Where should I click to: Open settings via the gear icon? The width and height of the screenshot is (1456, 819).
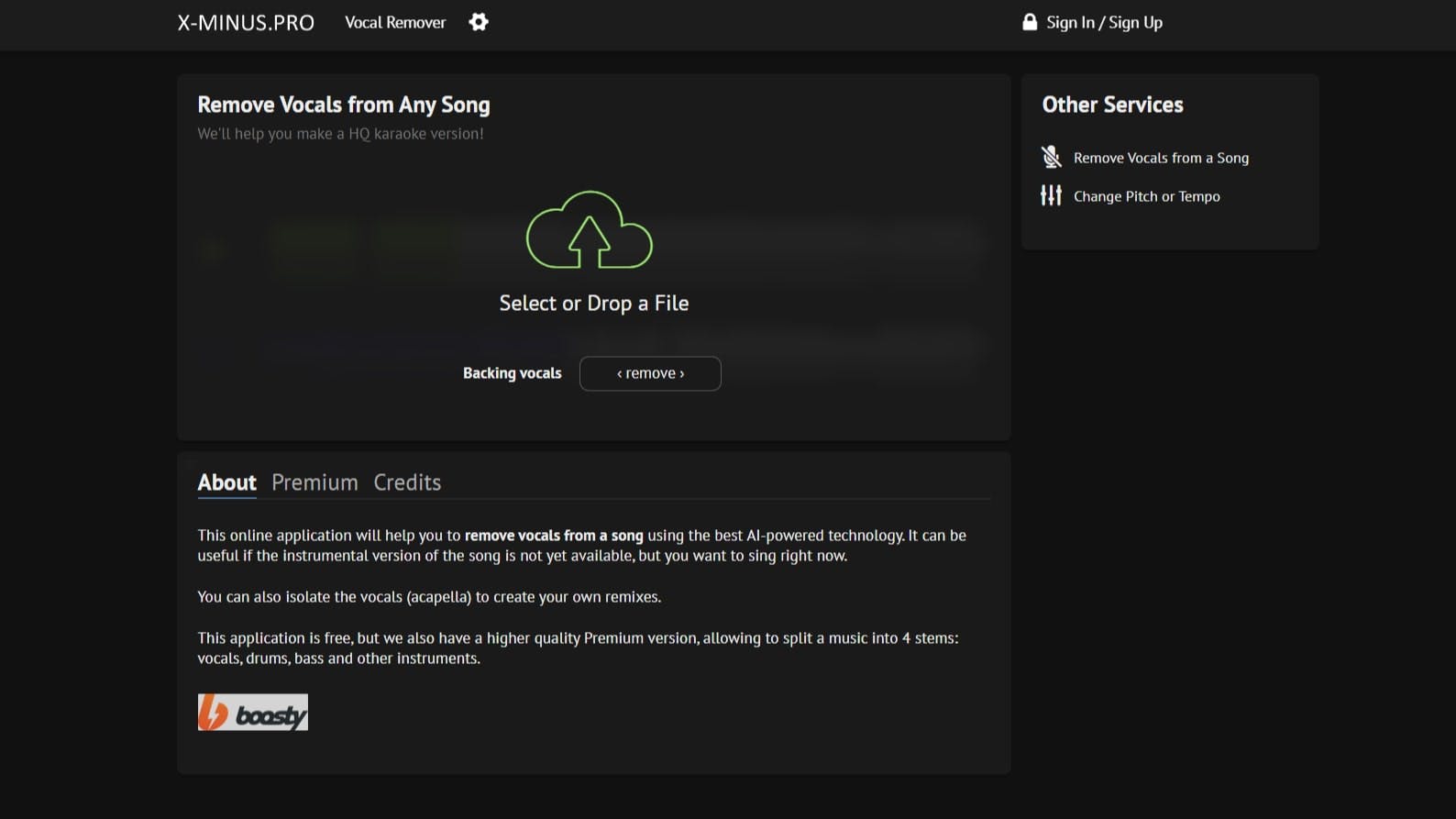[x=479, y=22]
